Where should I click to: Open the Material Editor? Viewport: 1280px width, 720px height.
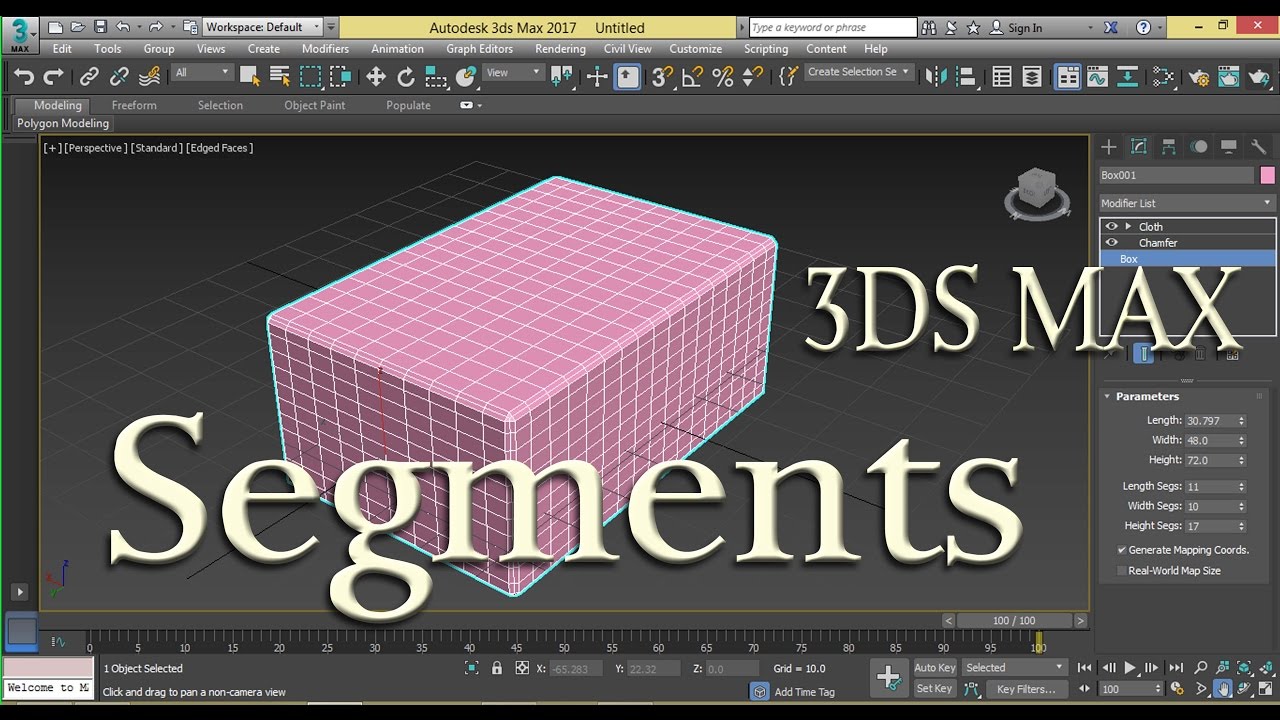1162,76
